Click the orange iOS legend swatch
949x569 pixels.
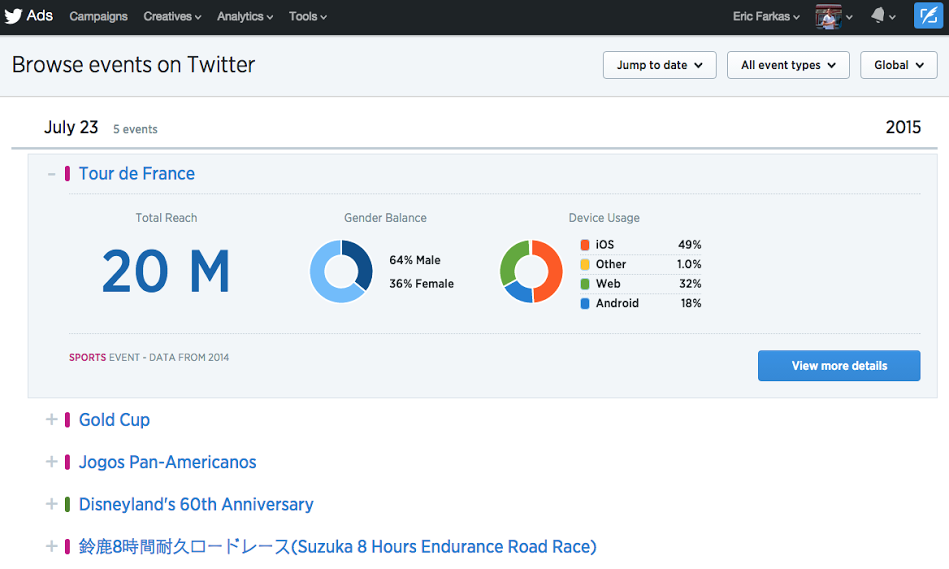pyautogui.click(x=585, y=245)
